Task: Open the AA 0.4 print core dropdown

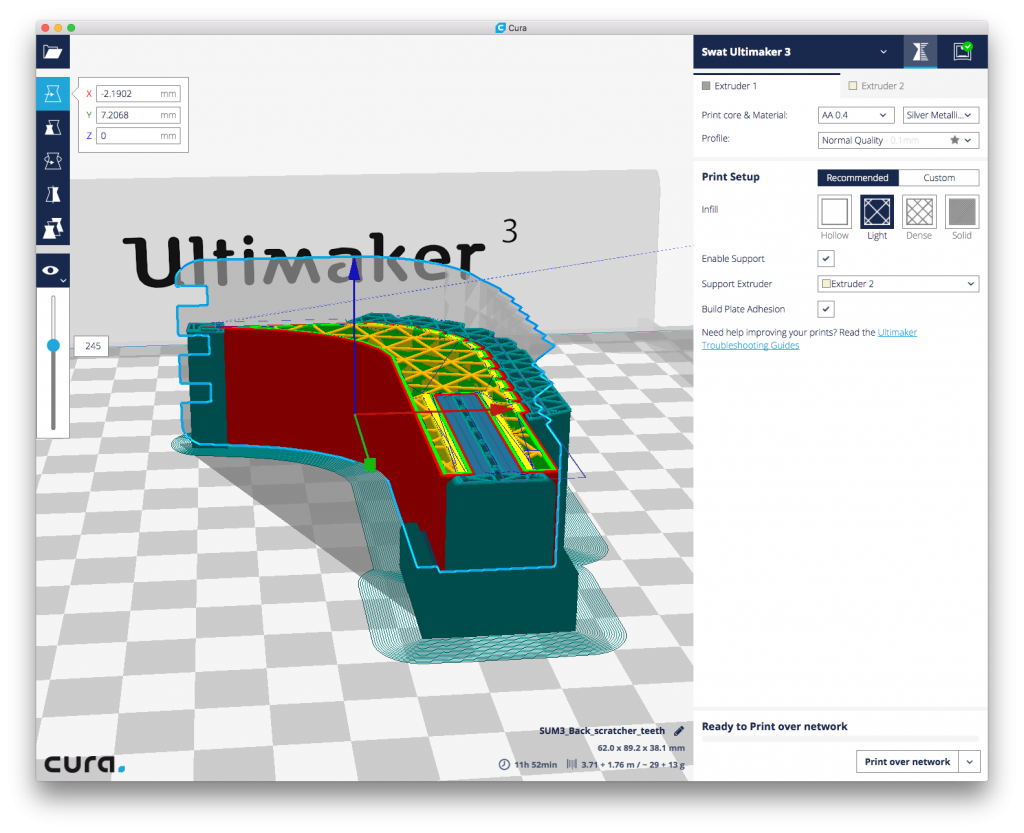Action: tap(856, 115)
